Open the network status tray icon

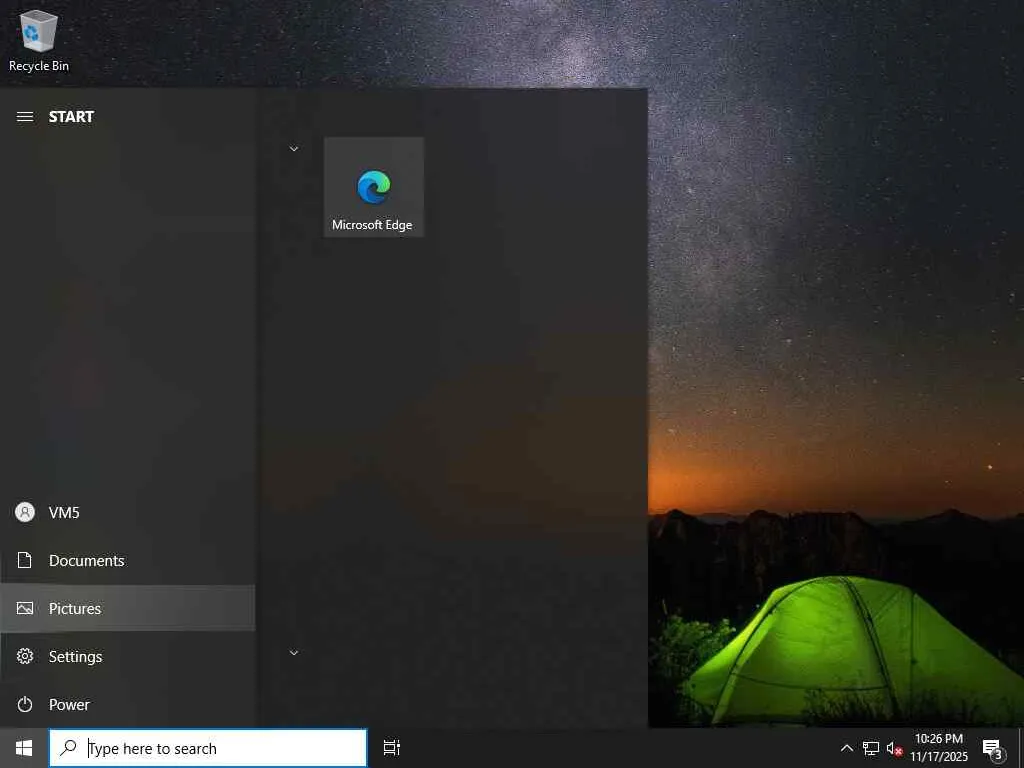871,748
